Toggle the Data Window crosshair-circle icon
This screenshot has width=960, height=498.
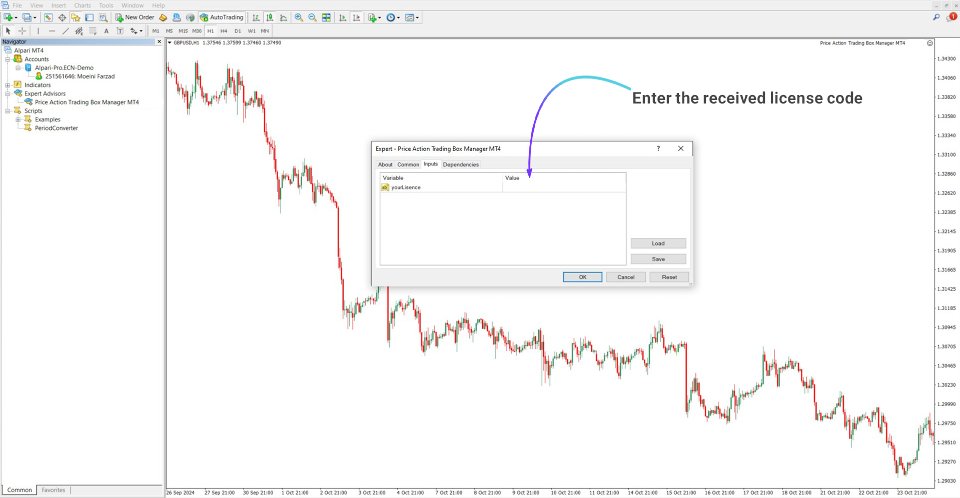(x=62, y=18)
